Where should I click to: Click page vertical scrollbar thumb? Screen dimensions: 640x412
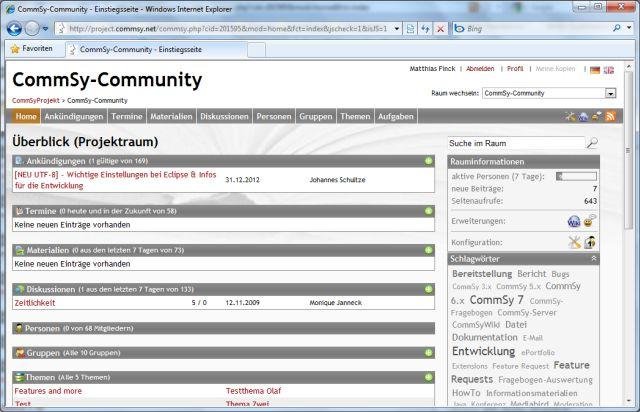[629, 150]
